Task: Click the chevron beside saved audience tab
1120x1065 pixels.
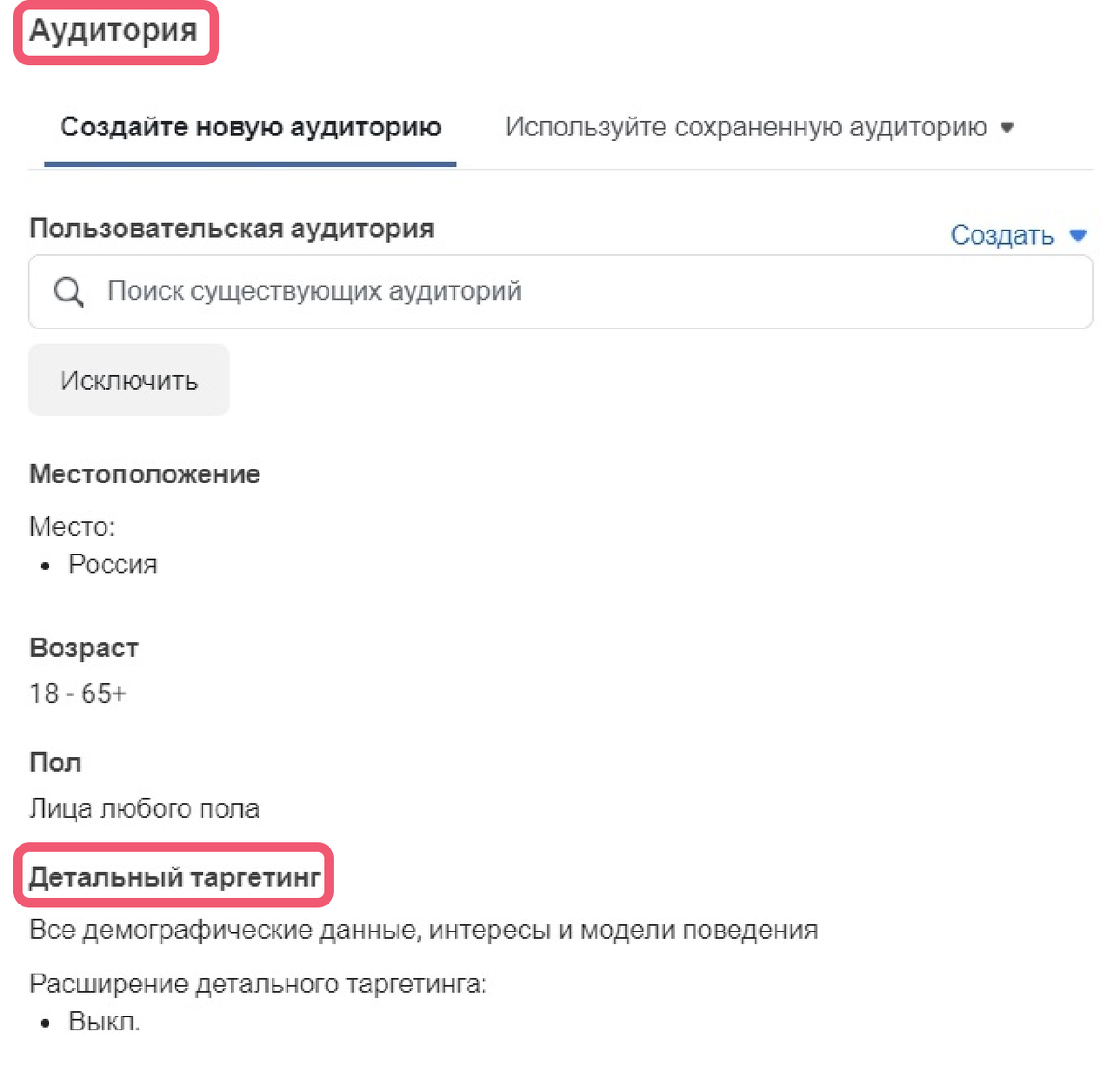Action: click(1008, 128)
